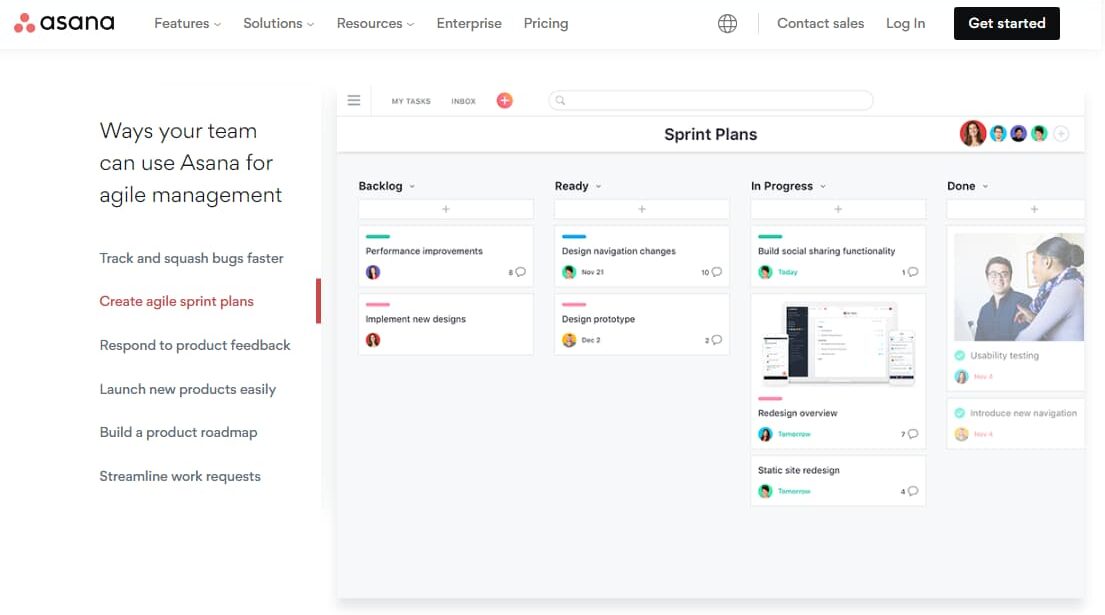Click assignee avatar on Implement new designs

pyautogui.click(x=373, y=340)
